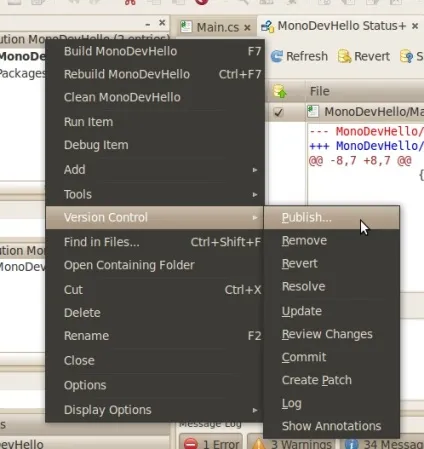Select Create Patch entry
Image resolution: width=424 pixels, height=449 pixels.
[332, 380]
